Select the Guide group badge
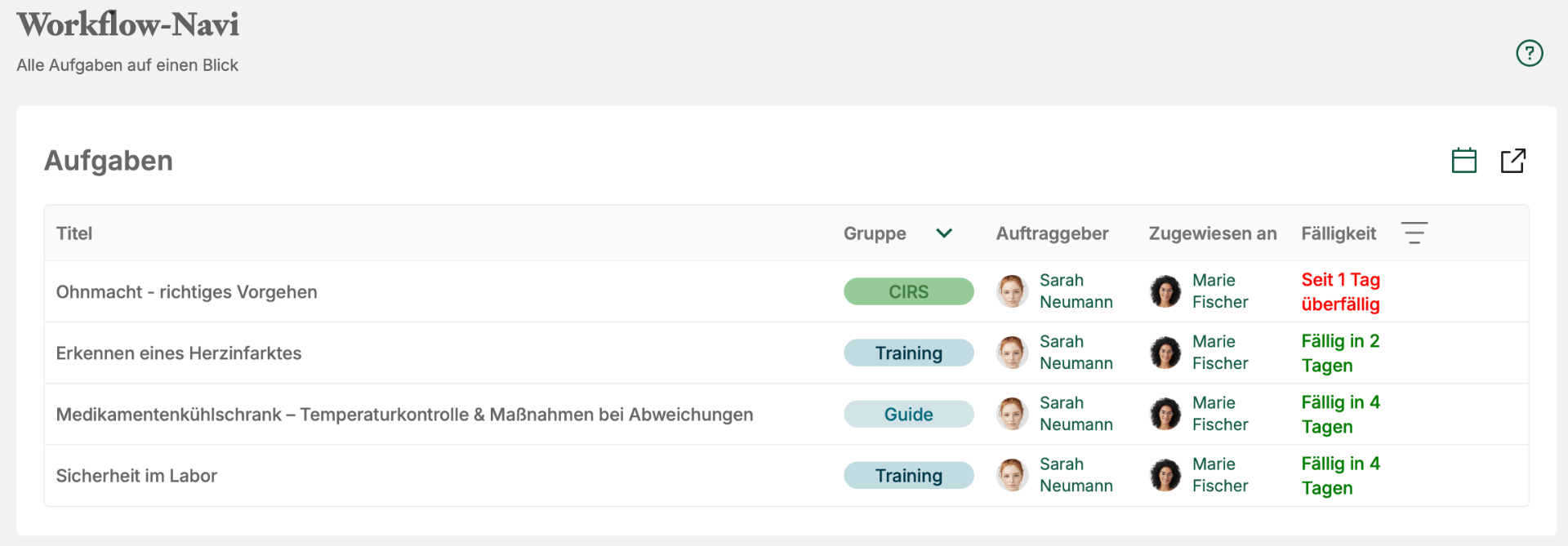 pos(908,414)
